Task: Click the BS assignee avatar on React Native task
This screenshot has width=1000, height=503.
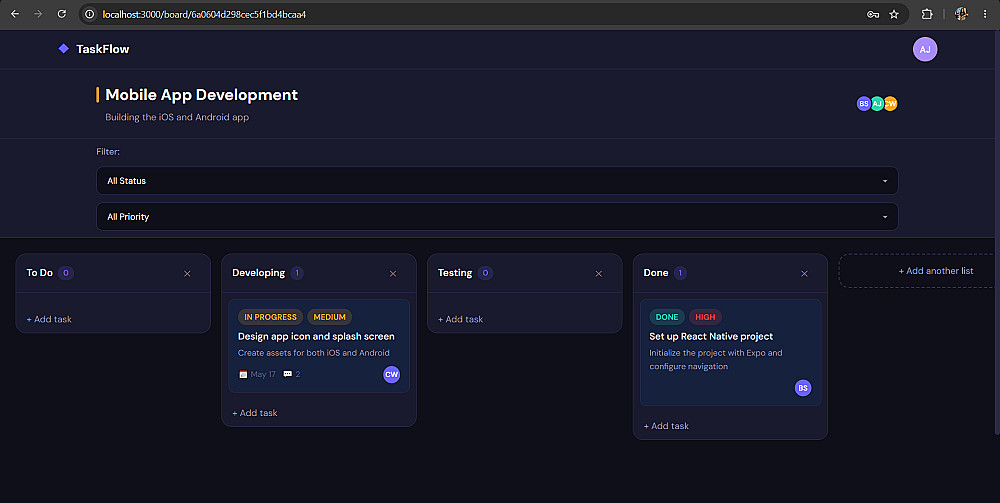Action: tap(803, 388)
